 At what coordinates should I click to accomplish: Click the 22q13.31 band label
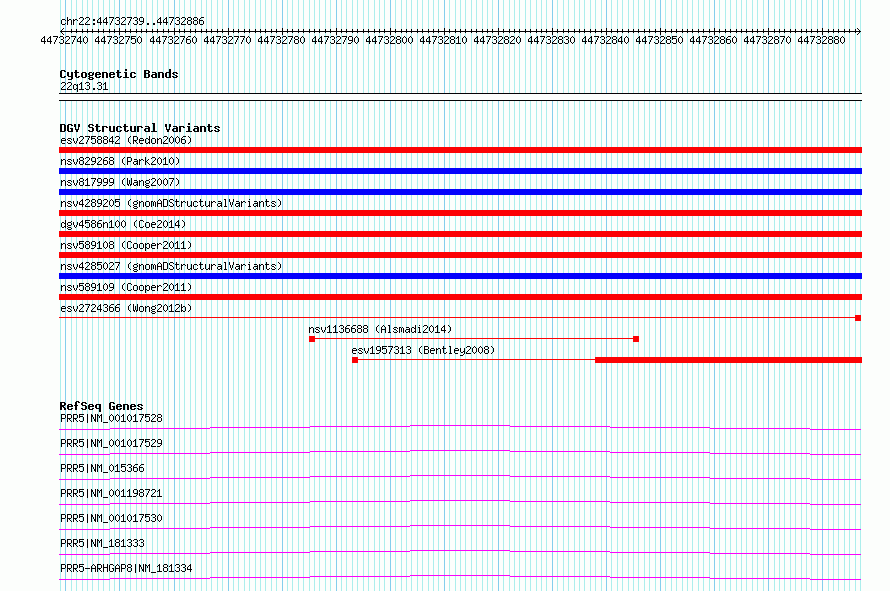coord(84,86)
